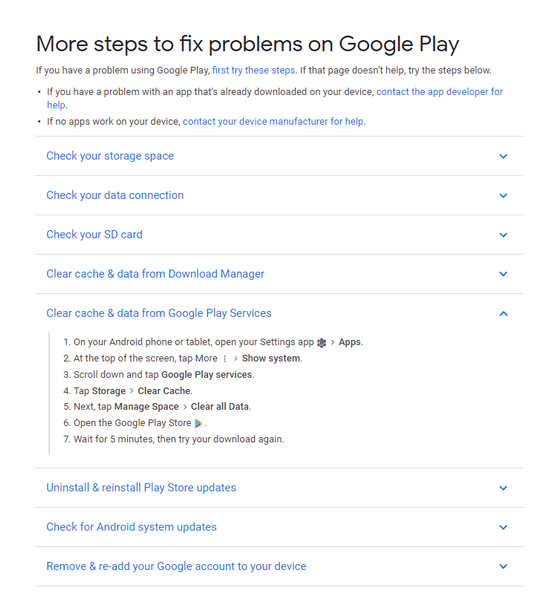The image size is (546, 599).
Task: Click the 'Check your SD card' heading
Action: [x=94, y=234]
